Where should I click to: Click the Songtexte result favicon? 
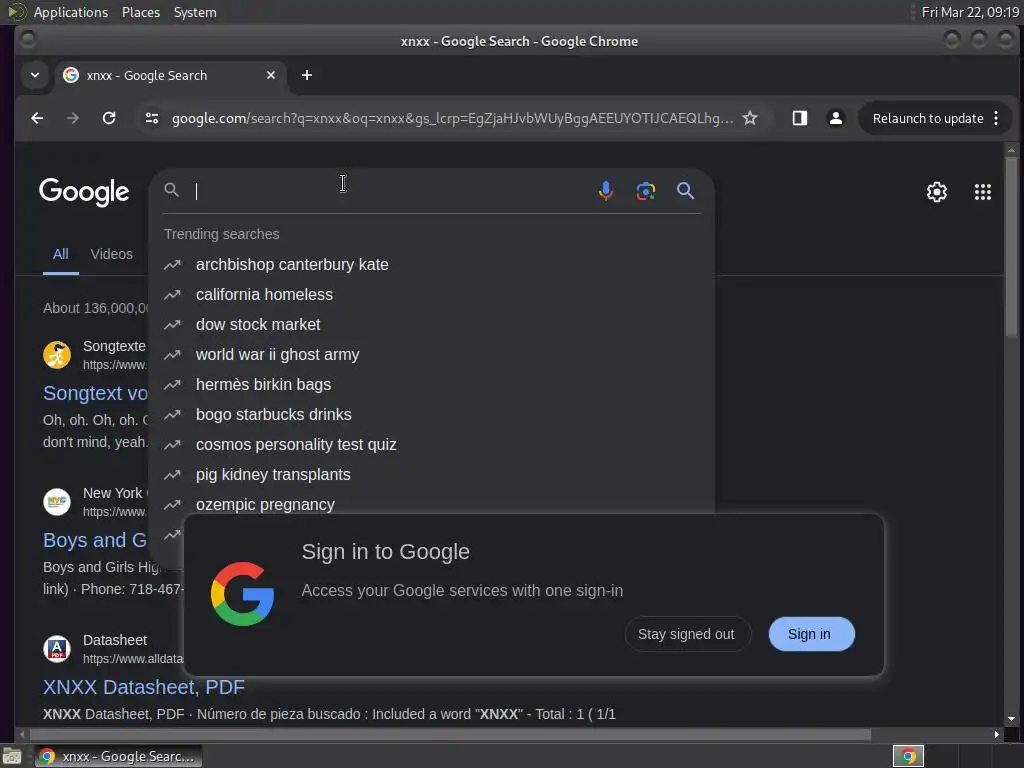pyautogui.click(x=57, y=355)
